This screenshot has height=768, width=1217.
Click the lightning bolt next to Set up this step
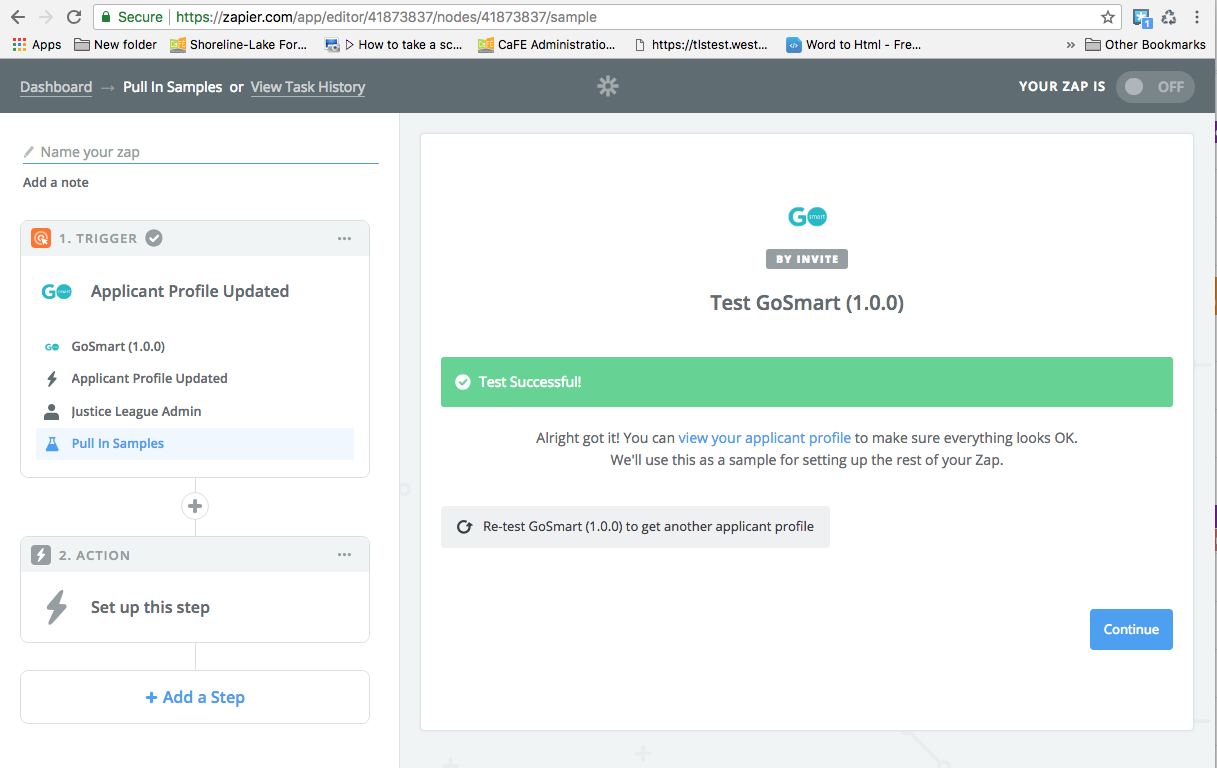click(57, 607)
